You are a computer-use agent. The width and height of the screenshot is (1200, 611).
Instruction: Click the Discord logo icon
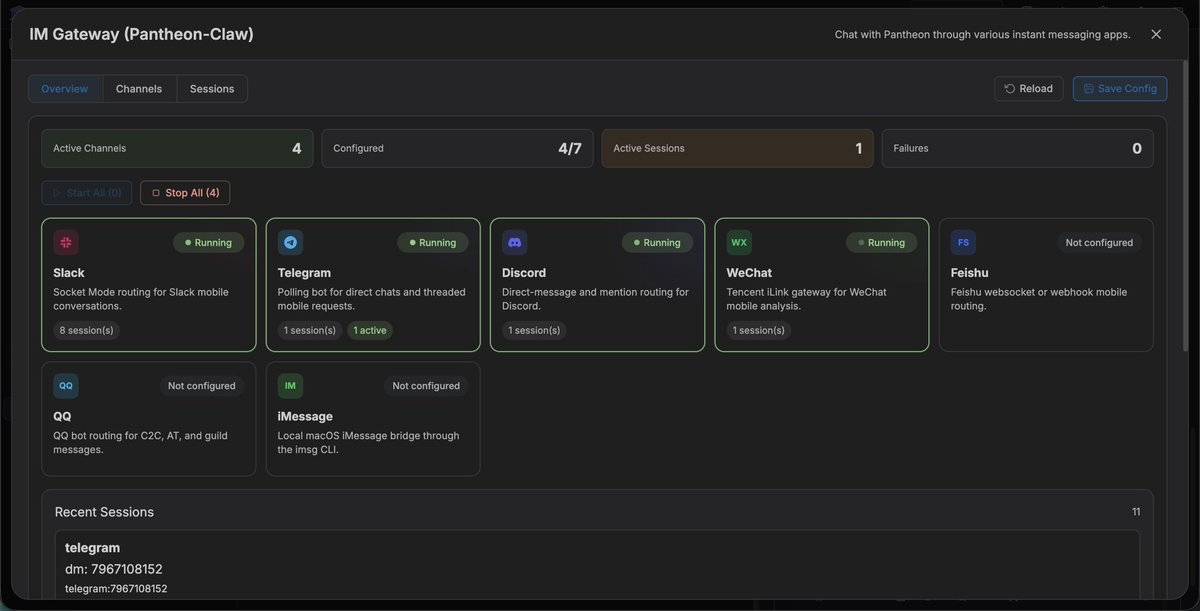coord(514,242)
